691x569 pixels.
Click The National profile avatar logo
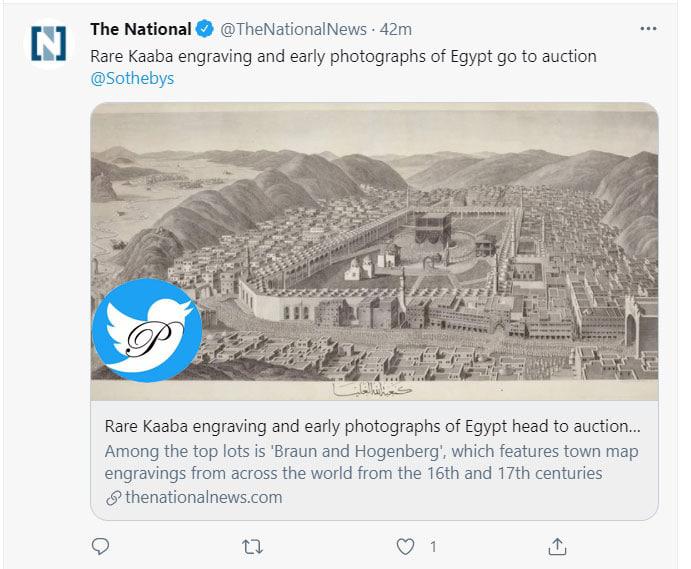(x=48, y=43)
